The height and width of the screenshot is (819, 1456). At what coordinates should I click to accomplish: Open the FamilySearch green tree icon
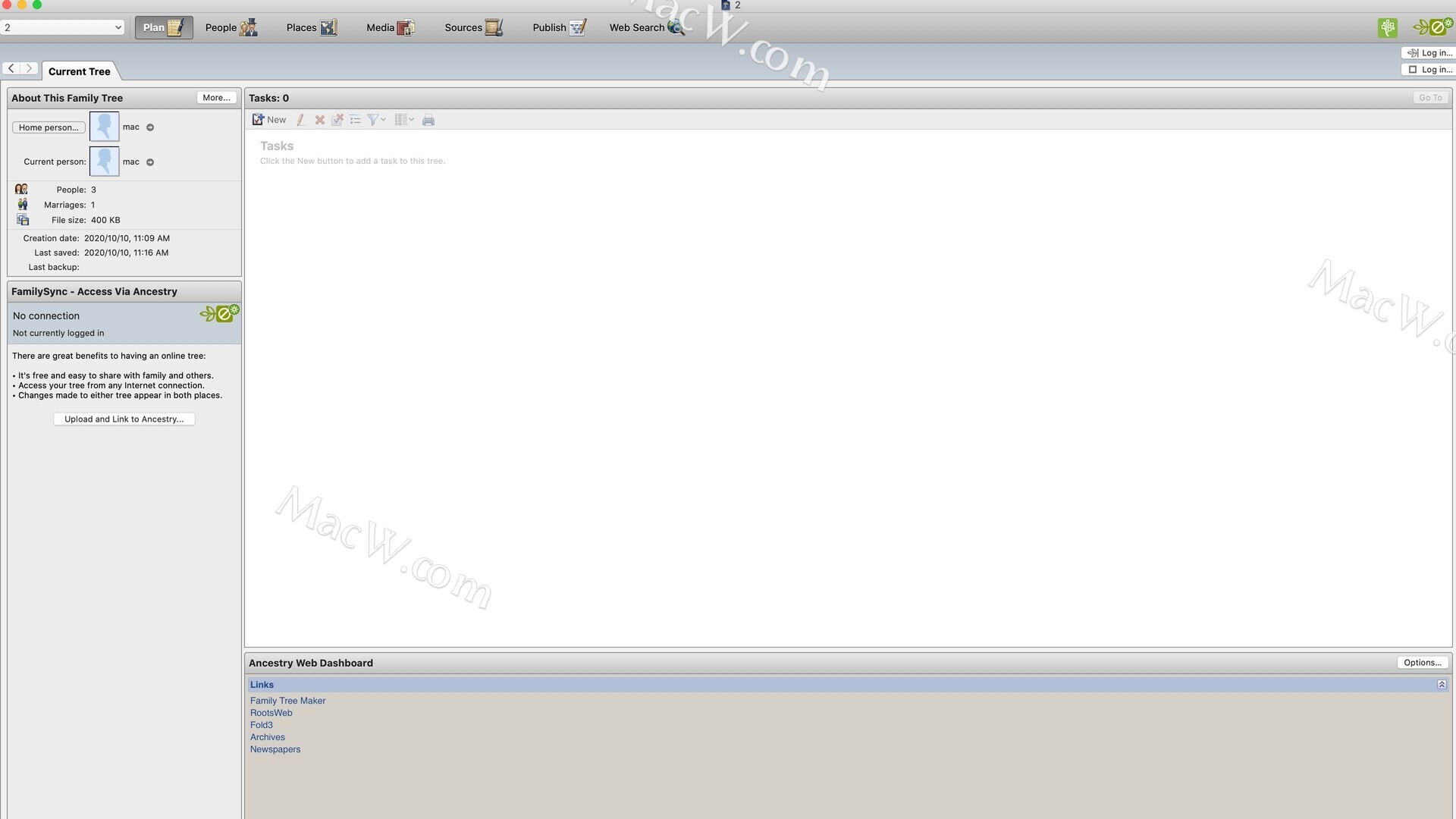[x=1388, y=28]
